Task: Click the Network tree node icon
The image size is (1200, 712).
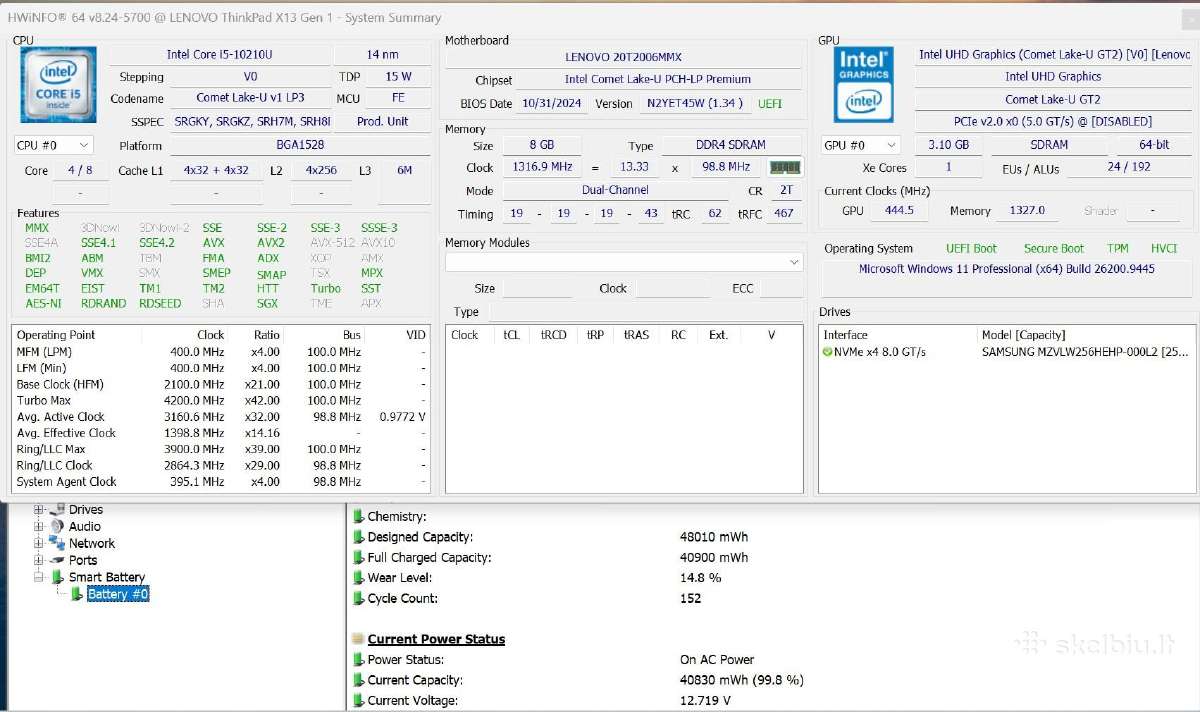Action: coord(57,544)
